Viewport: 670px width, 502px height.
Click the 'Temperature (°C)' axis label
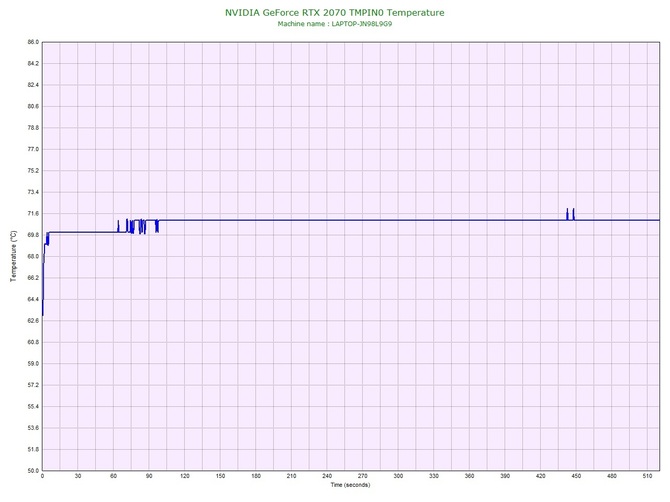coord(14,256)
